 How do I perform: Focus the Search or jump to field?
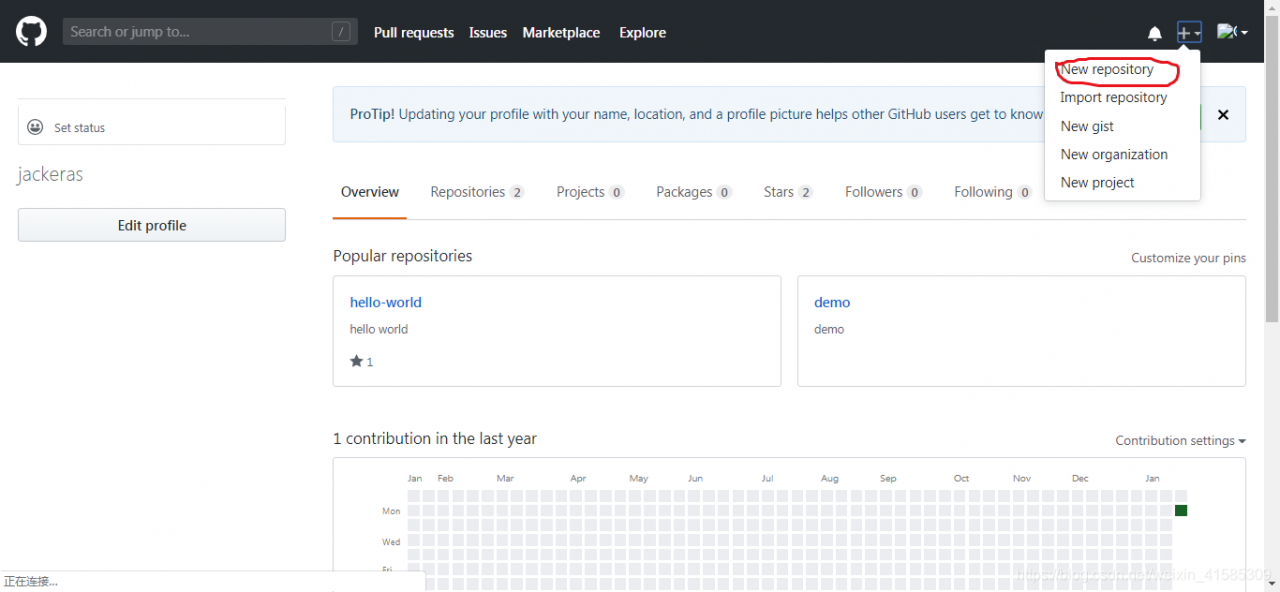[x=210, y=32]
